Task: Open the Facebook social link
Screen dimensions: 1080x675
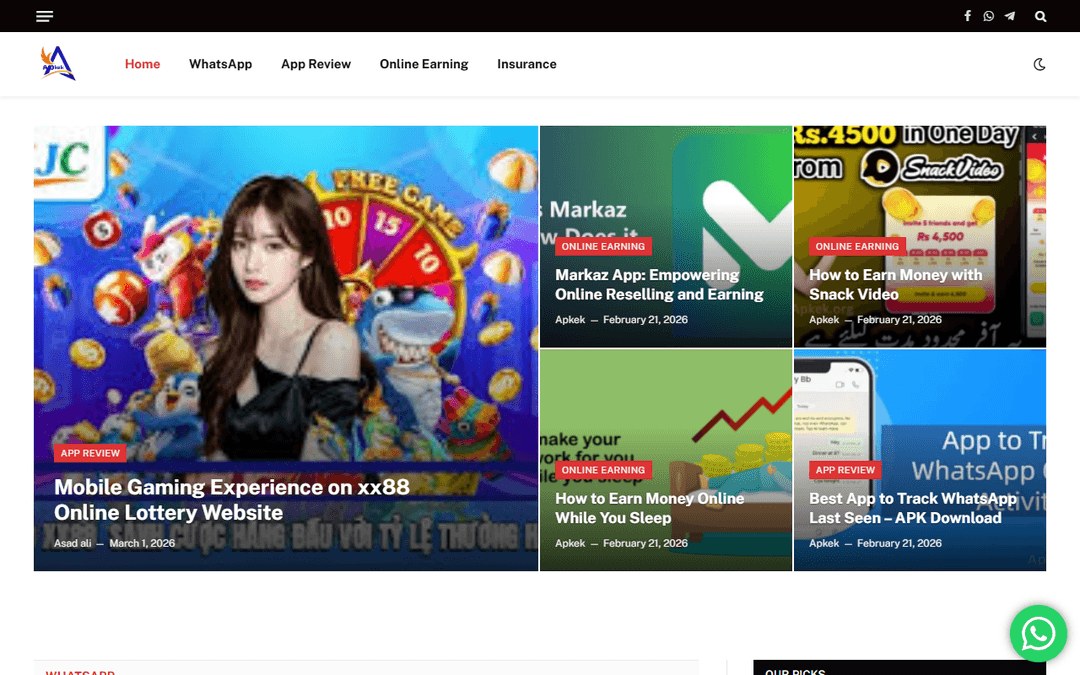Action: point(967,16)
